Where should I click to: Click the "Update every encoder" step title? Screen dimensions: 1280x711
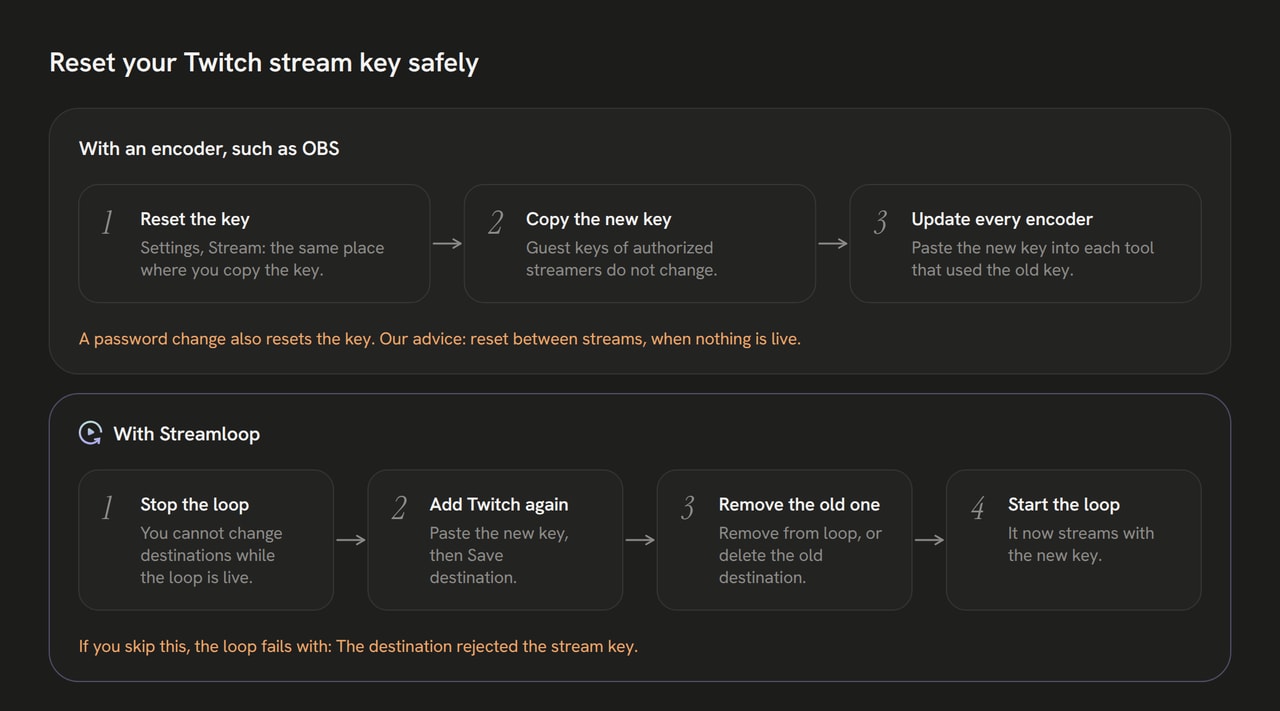point(1002,219)
